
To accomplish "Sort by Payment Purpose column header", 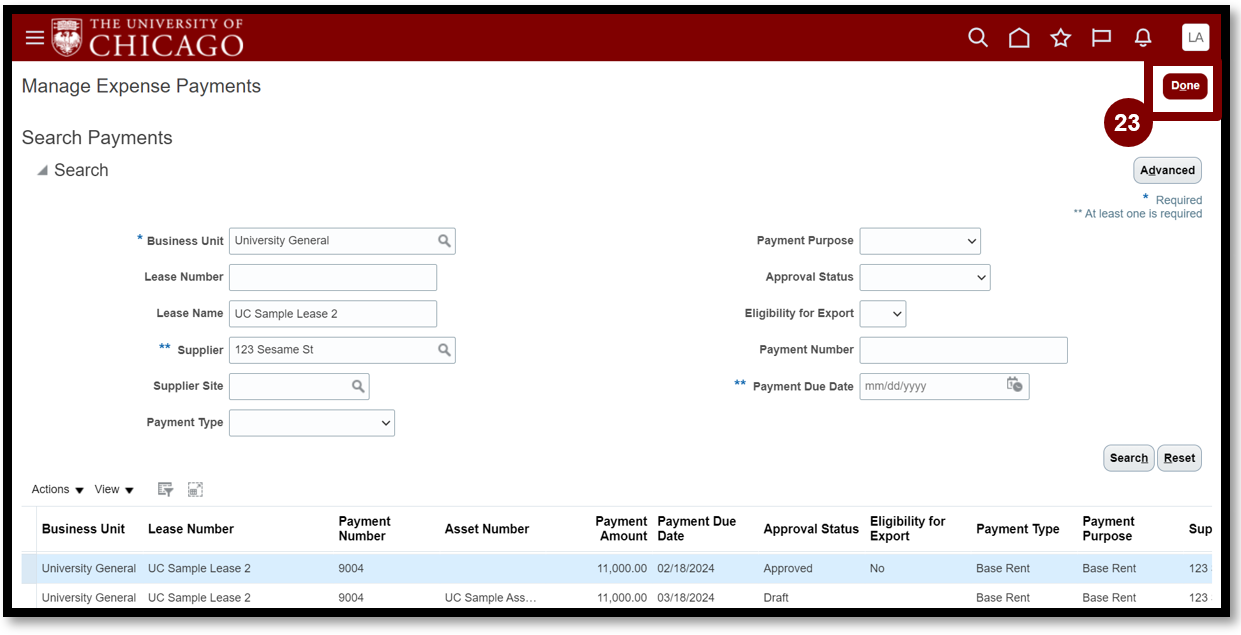I will pyautogui.click(x=1109, y=529).
